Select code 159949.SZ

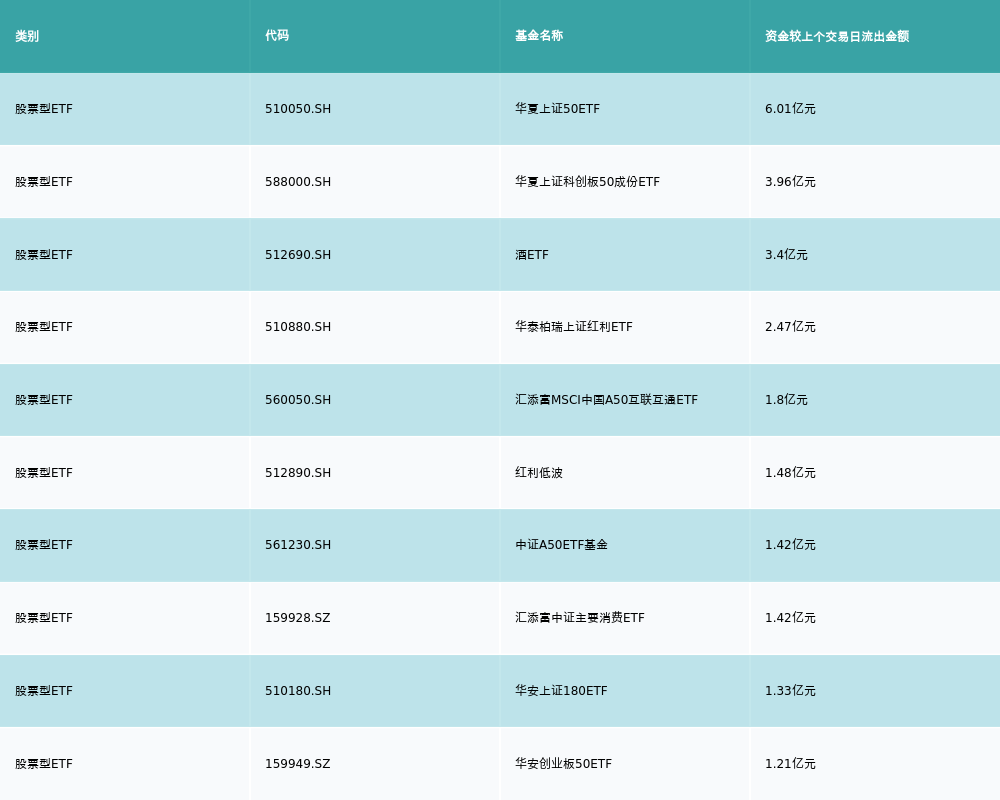click(x=298, y=764)
